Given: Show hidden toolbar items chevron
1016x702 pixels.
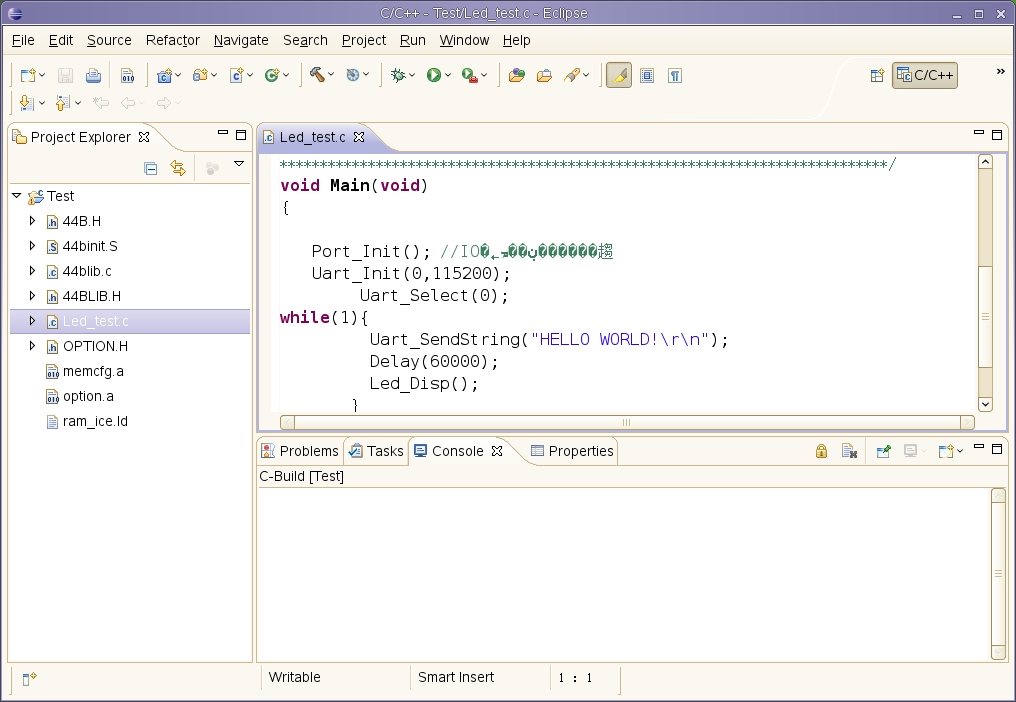Looking at the screenshot, I should pos(1000,71).
